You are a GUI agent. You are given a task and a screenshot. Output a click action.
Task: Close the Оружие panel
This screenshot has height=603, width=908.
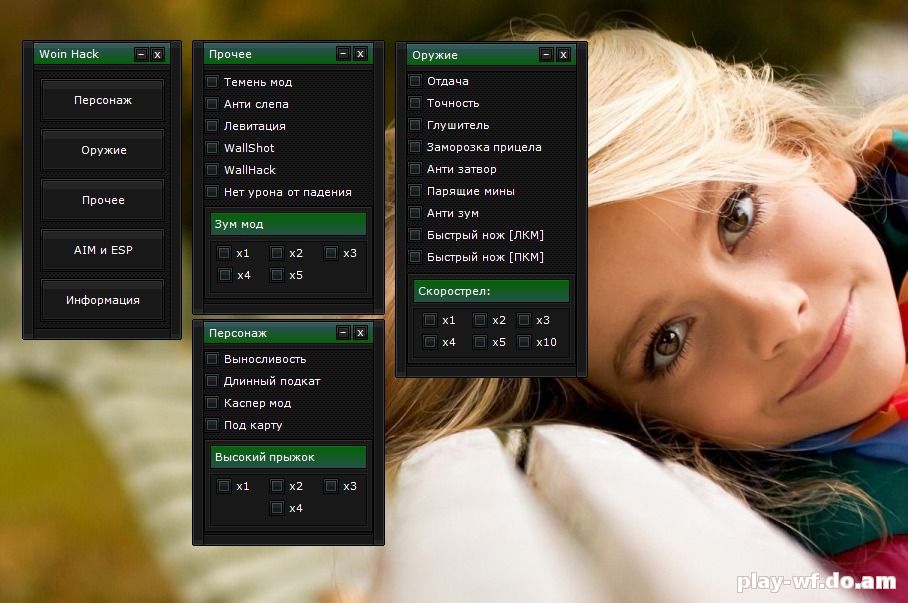point(563,54)
